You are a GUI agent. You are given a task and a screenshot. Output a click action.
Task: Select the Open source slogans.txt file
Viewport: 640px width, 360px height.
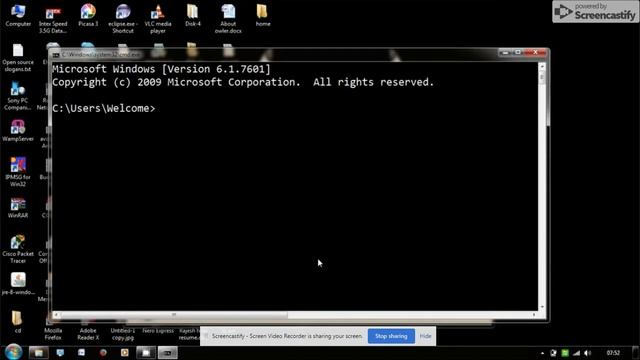tap(18, 58)
